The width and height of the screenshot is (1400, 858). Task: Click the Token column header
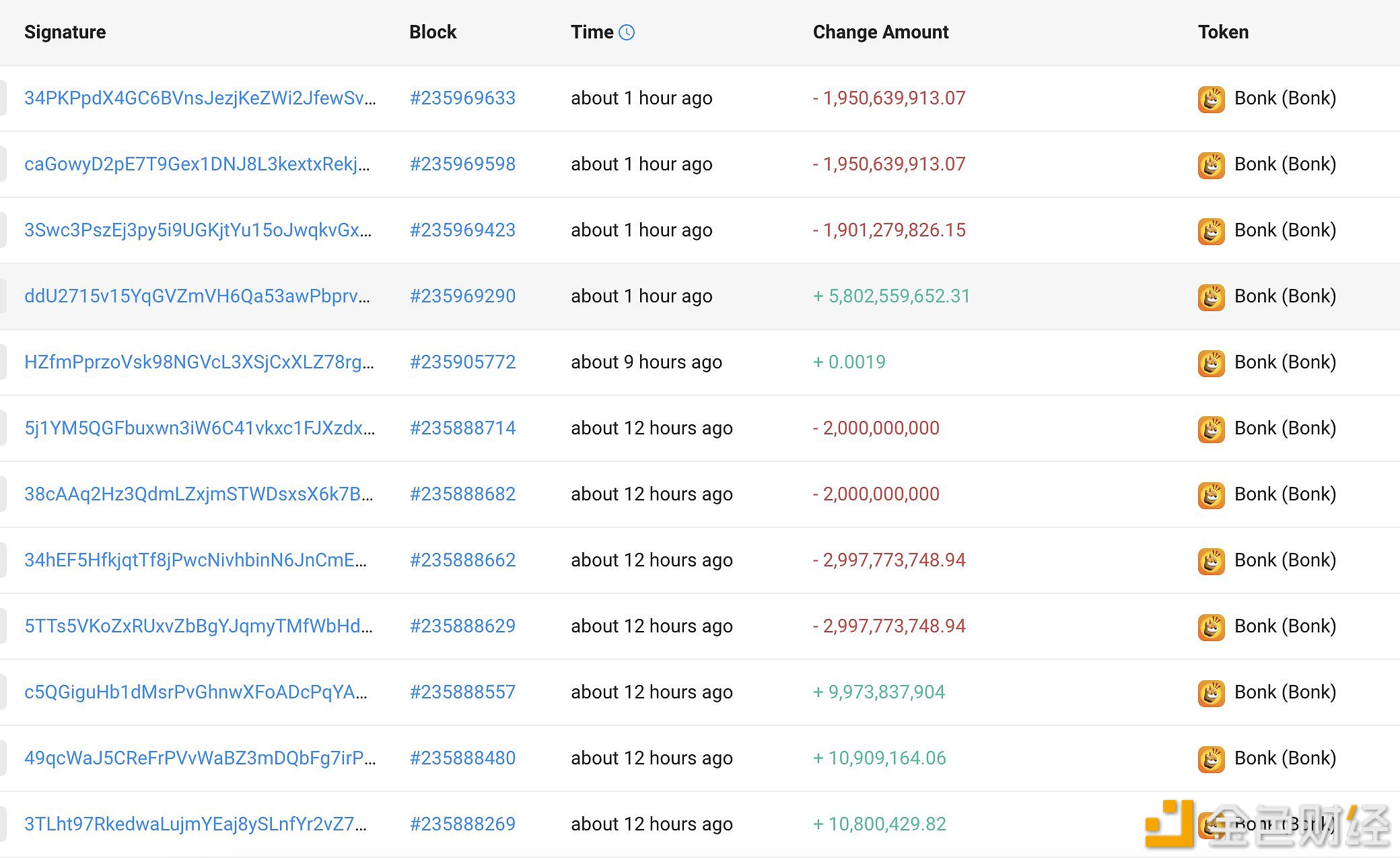tap(1223, 32)
